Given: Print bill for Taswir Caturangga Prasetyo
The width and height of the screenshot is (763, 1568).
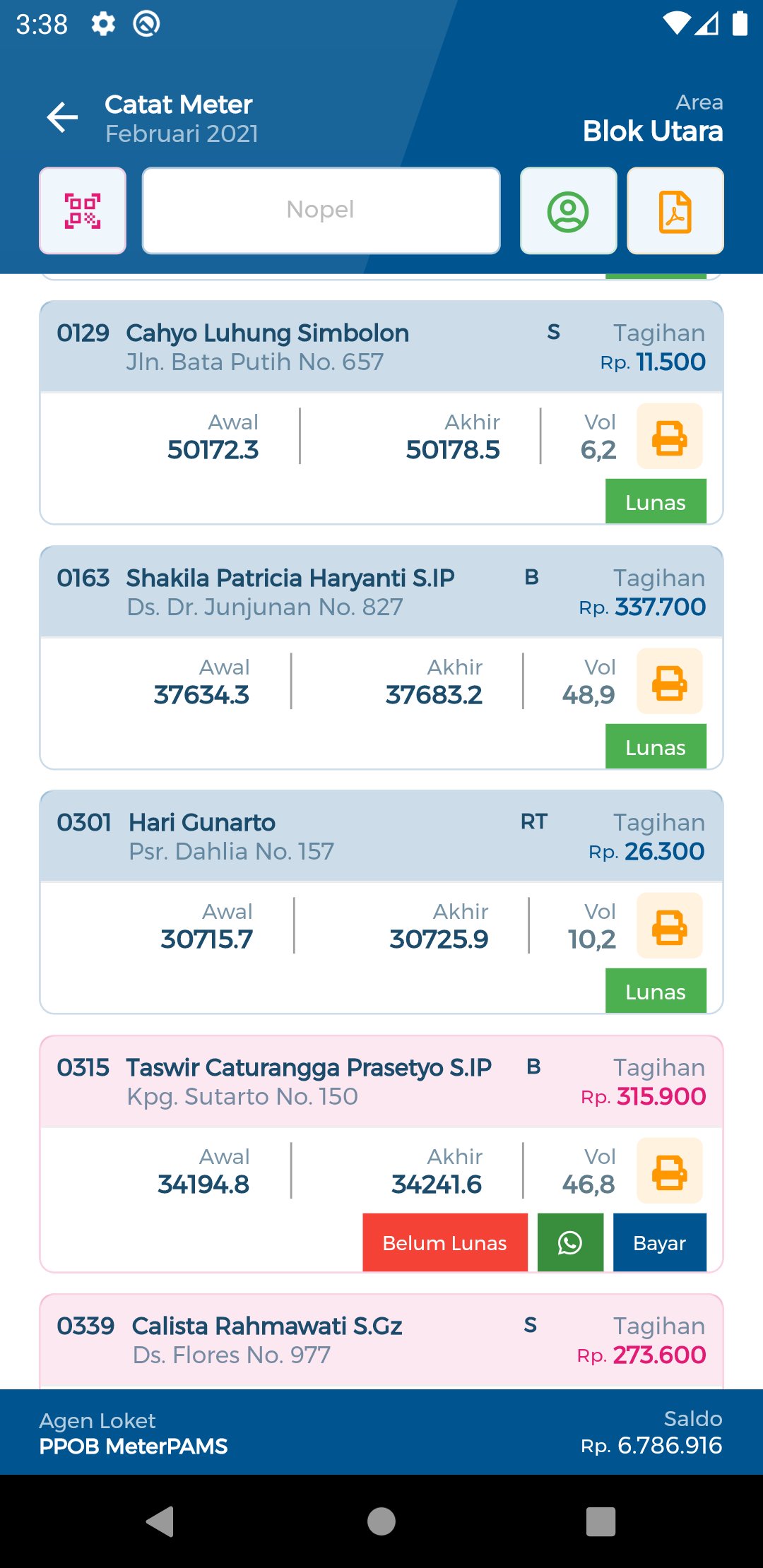Looking at the screenshot, I should 669,1171.
